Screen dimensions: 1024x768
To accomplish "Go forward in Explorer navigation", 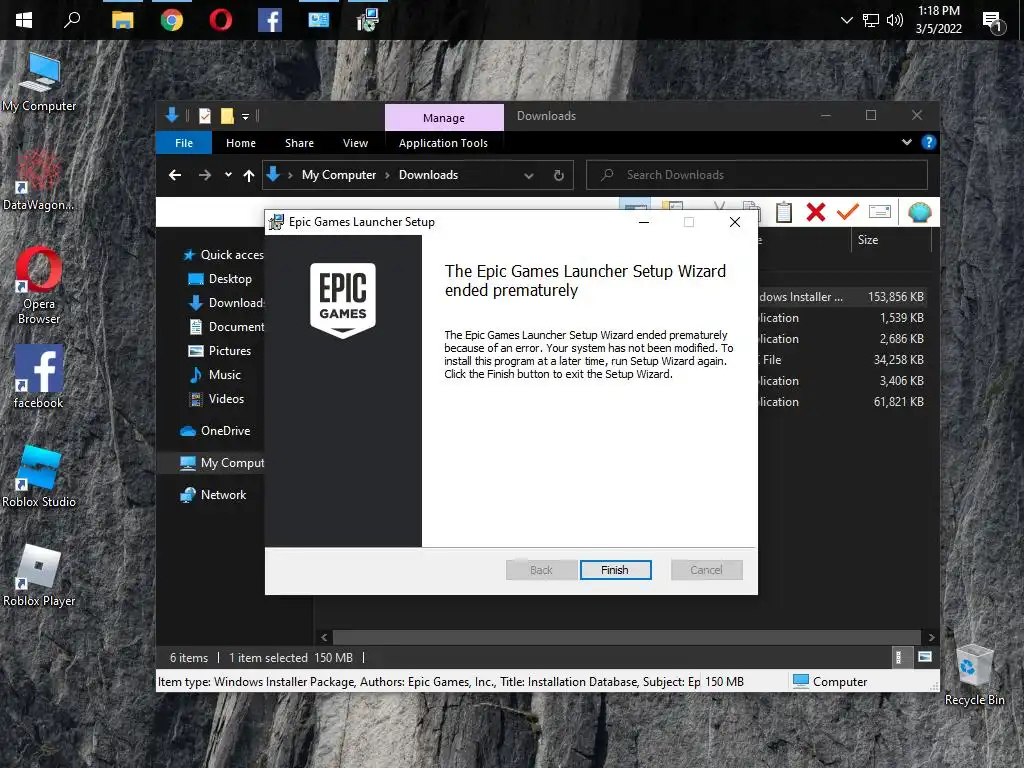I will pos(205,175).
